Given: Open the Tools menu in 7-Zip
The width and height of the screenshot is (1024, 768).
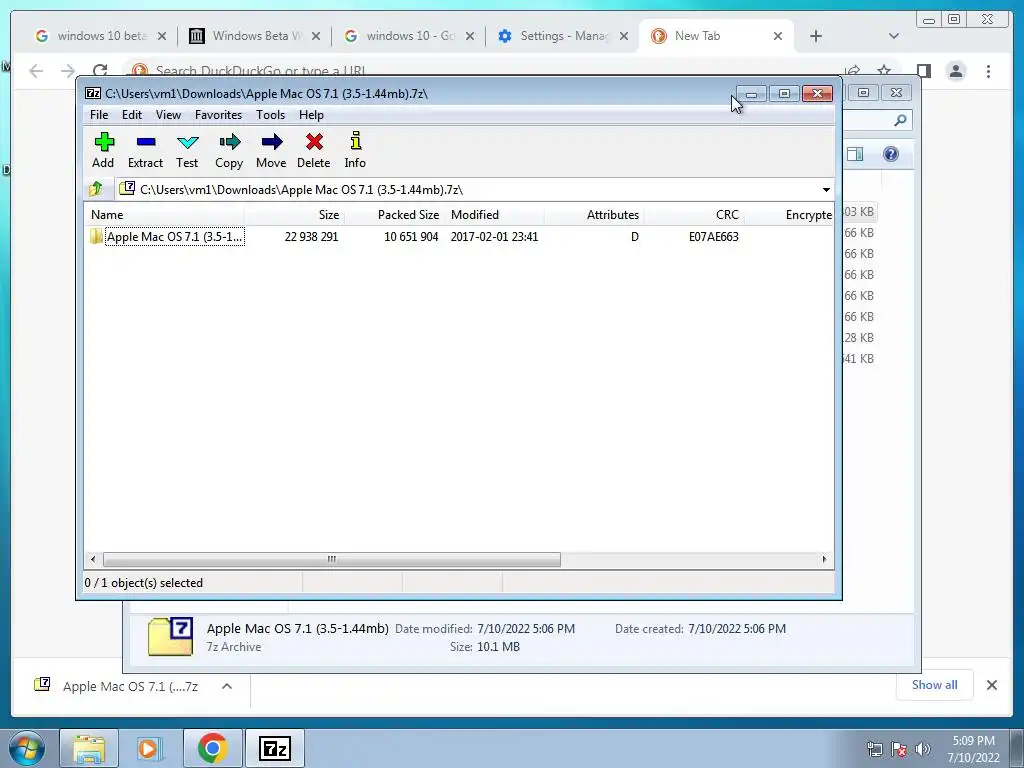Looking at the screenshot, I should (x=270, y=115).
